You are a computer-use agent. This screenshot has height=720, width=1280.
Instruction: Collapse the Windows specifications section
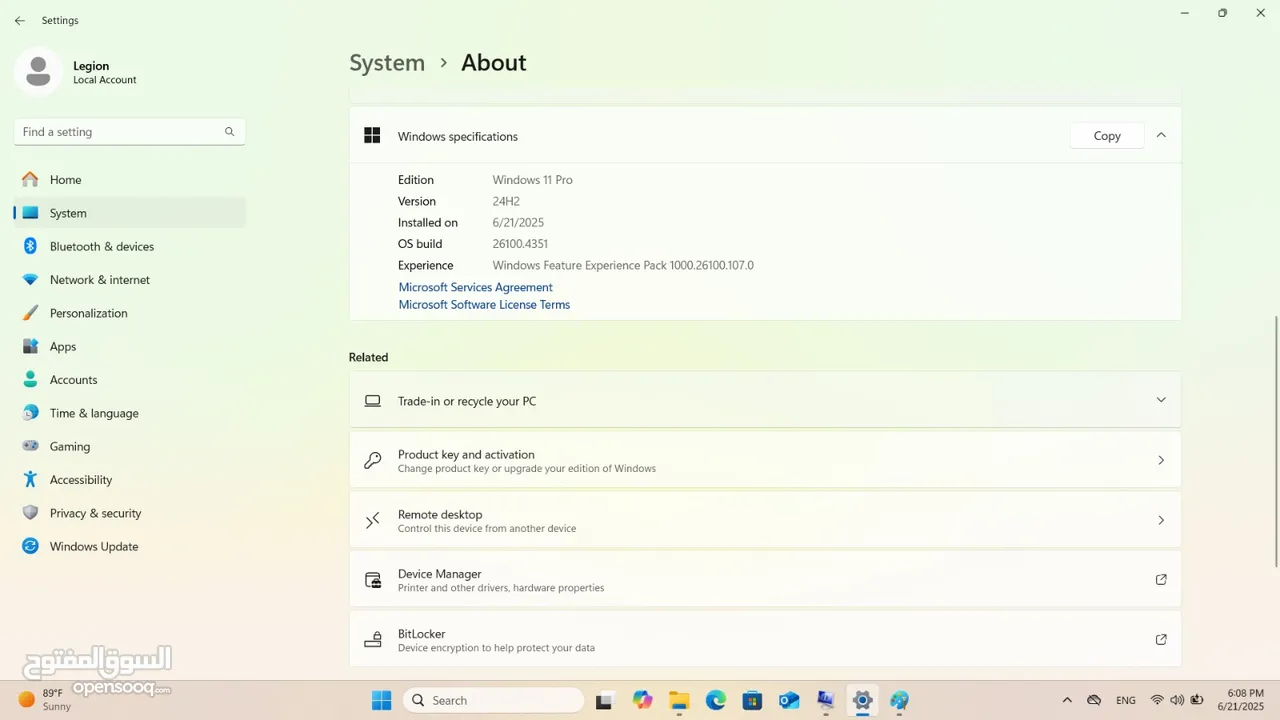pyautogui.click(x=1161, y=135)
